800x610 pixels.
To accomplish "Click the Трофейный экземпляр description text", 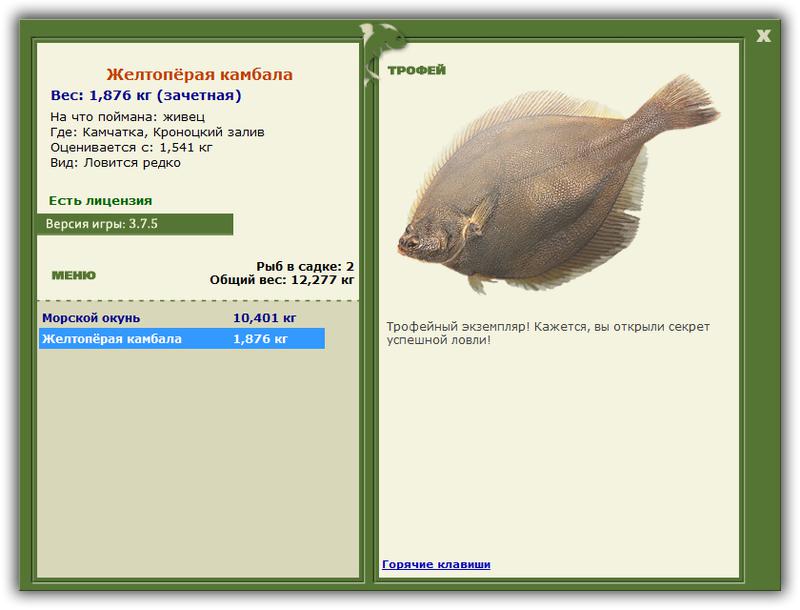I will click(x=547, y=333).
